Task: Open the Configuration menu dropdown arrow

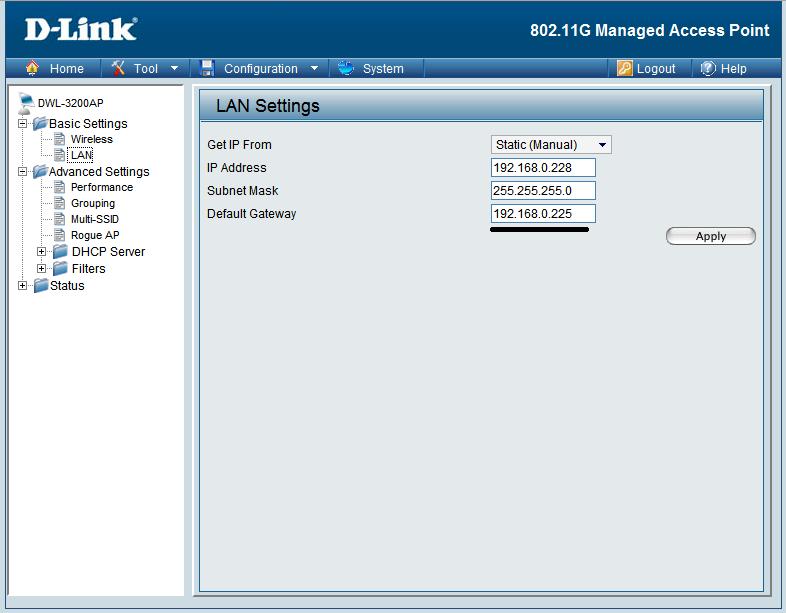Action: pyautogui.click(x=314, y=68)
